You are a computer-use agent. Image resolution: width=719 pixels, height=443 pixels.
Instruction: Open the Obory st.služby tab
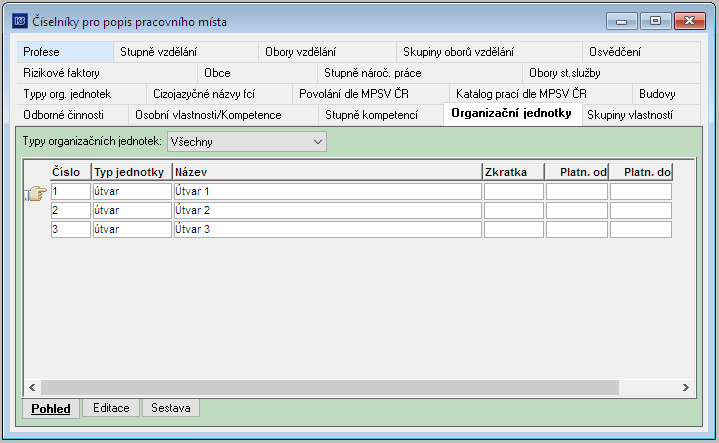[611, 73]
